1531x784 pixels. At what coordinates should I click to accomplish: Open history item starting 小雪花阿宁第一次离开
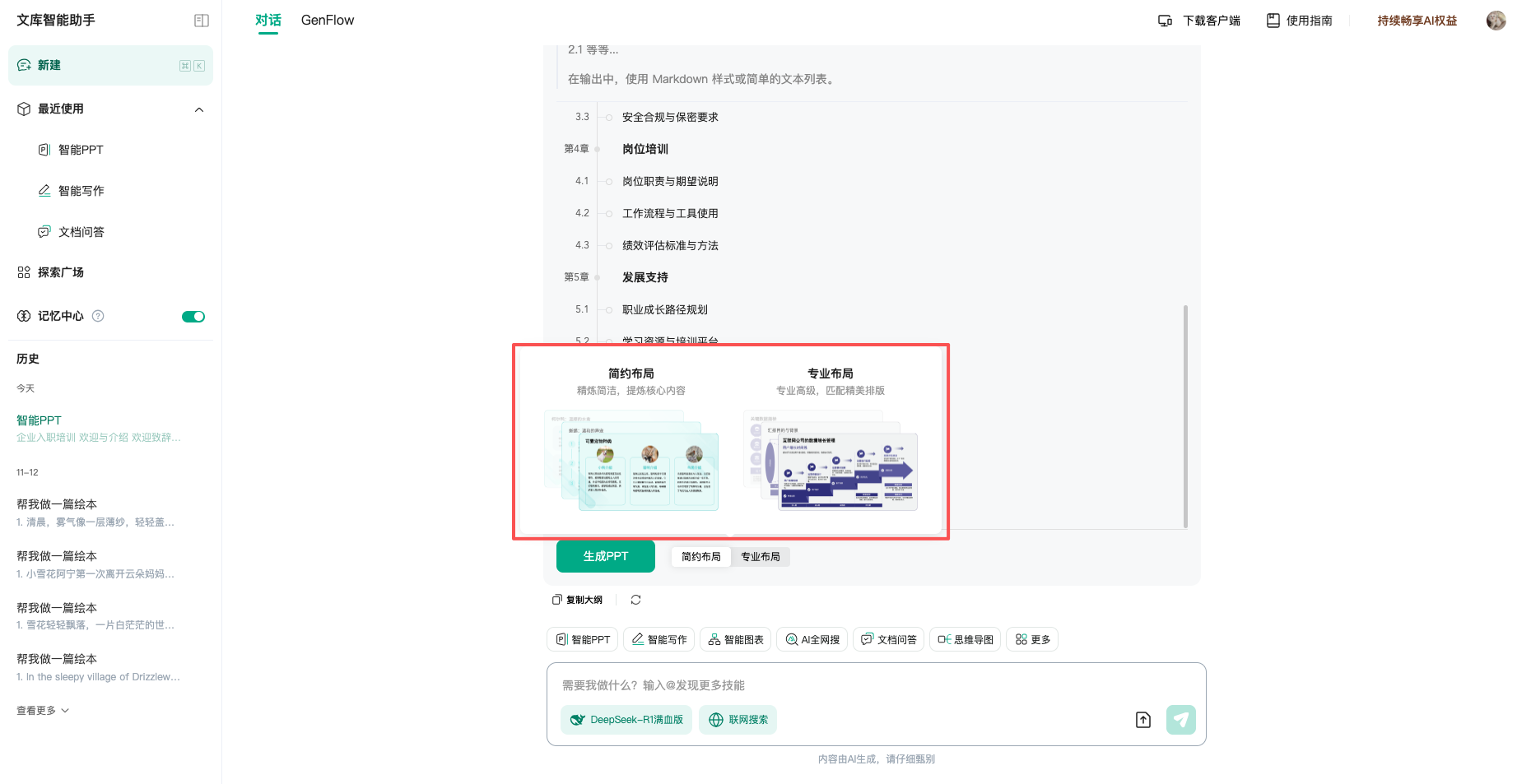coord(95,565)
